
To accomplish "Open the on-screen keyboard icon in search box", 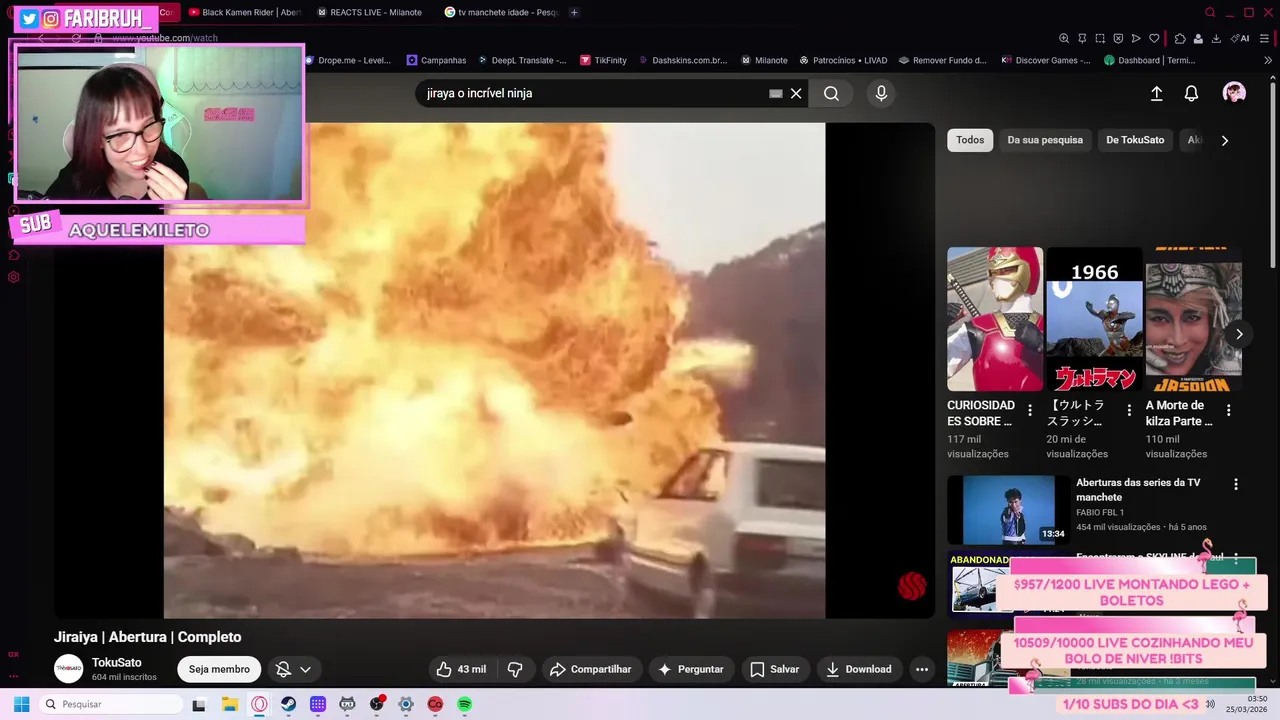I will coord(775,93).
